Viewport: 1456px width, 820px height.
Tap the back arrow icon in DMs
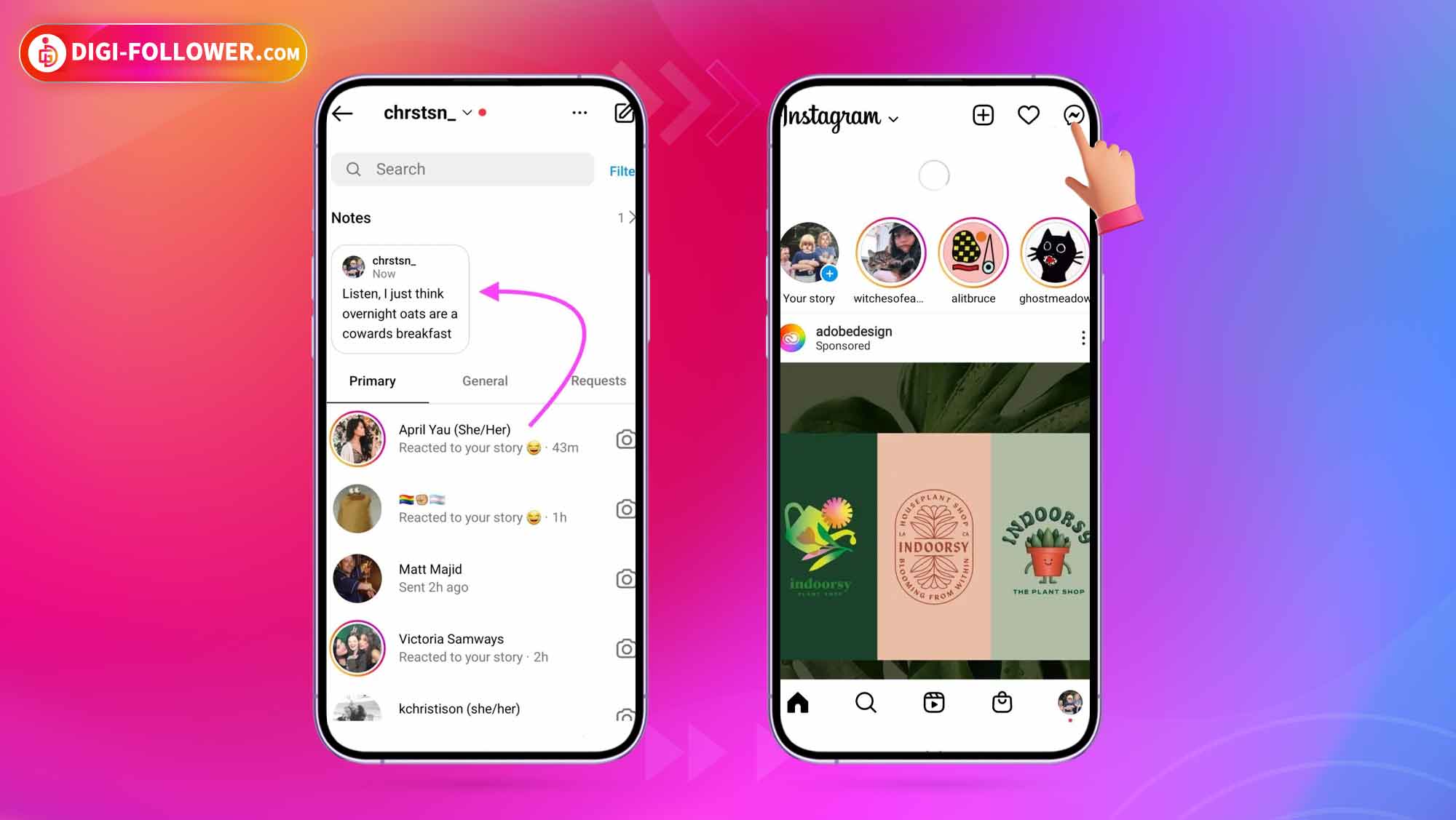342,113
